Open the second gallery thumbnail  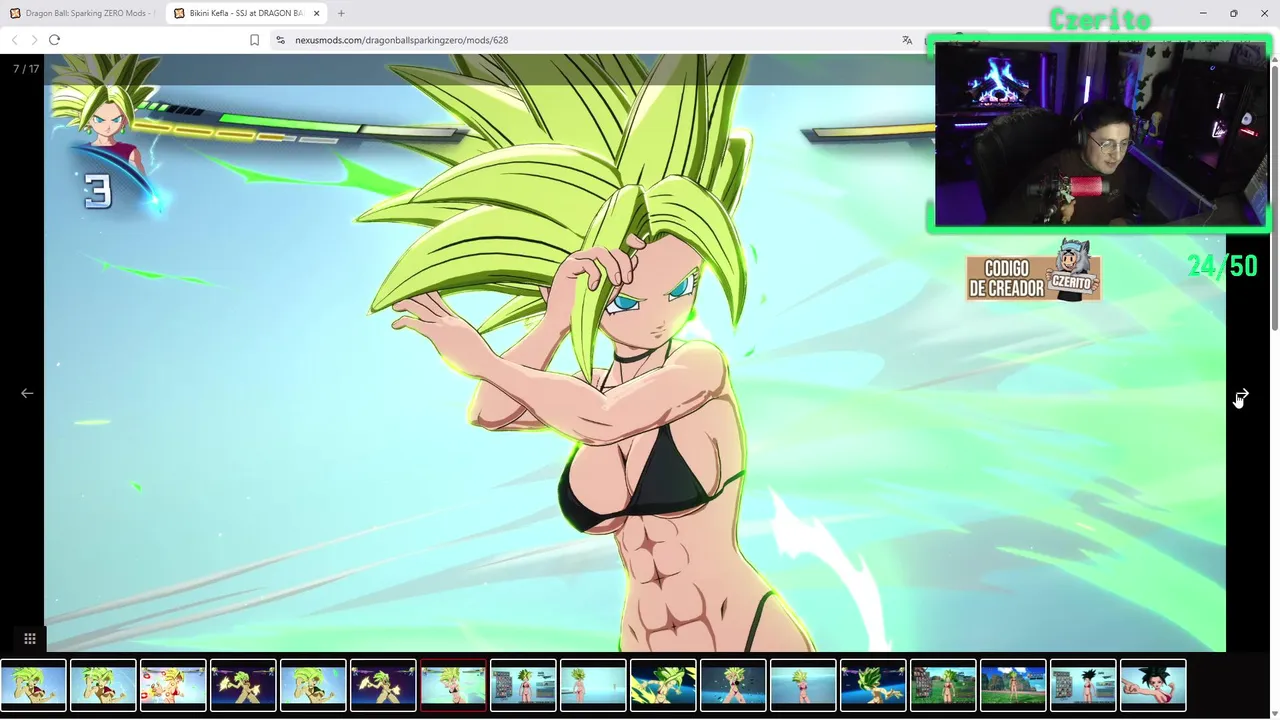(103, 685)
